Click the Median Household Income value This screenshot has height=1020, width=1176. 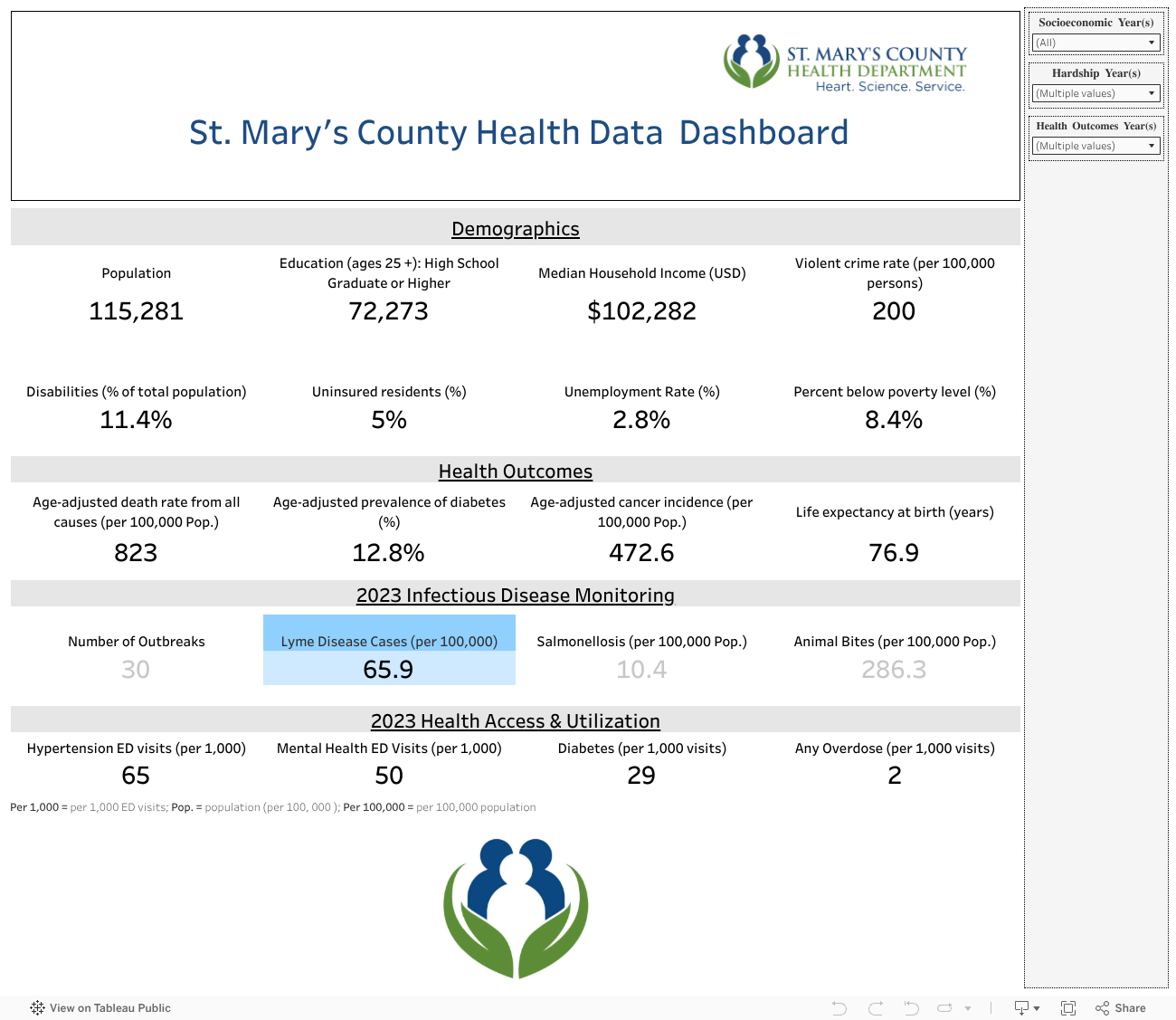coord(641,311)
